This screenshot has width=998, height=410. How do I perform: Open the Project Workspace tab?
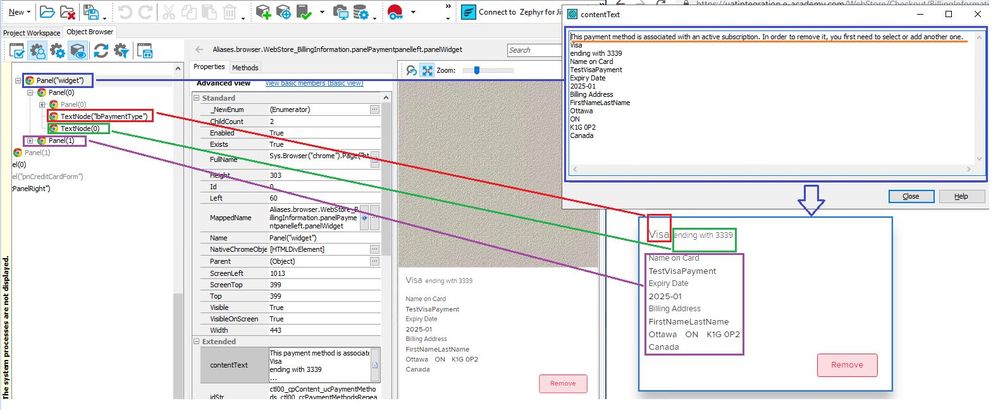[32, 32]
